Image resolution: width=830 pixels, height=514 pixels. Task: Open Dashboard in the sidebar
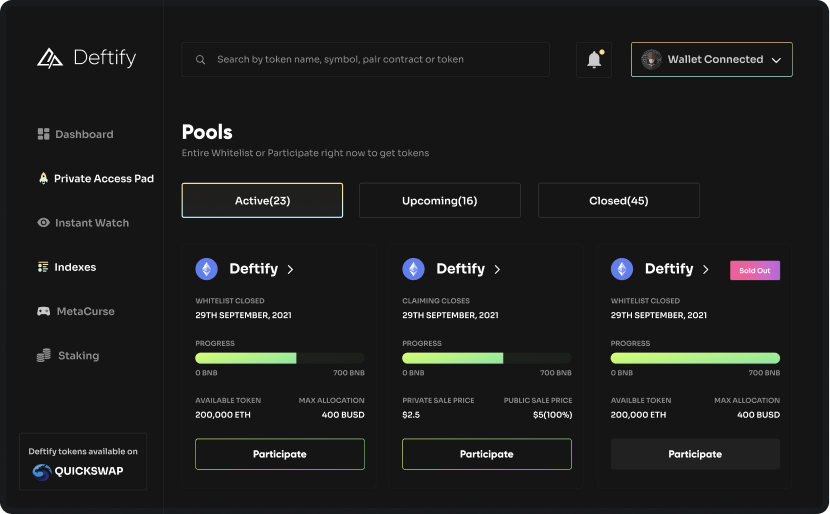[x=75, y=134]
